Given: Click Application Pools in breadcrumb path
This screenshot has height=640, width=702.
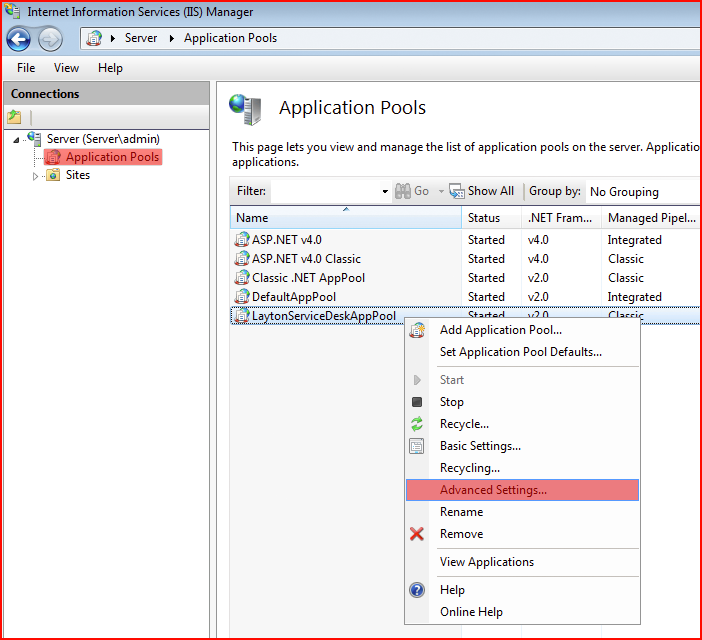Looking at the screenshot, I should tap(230, 38).
